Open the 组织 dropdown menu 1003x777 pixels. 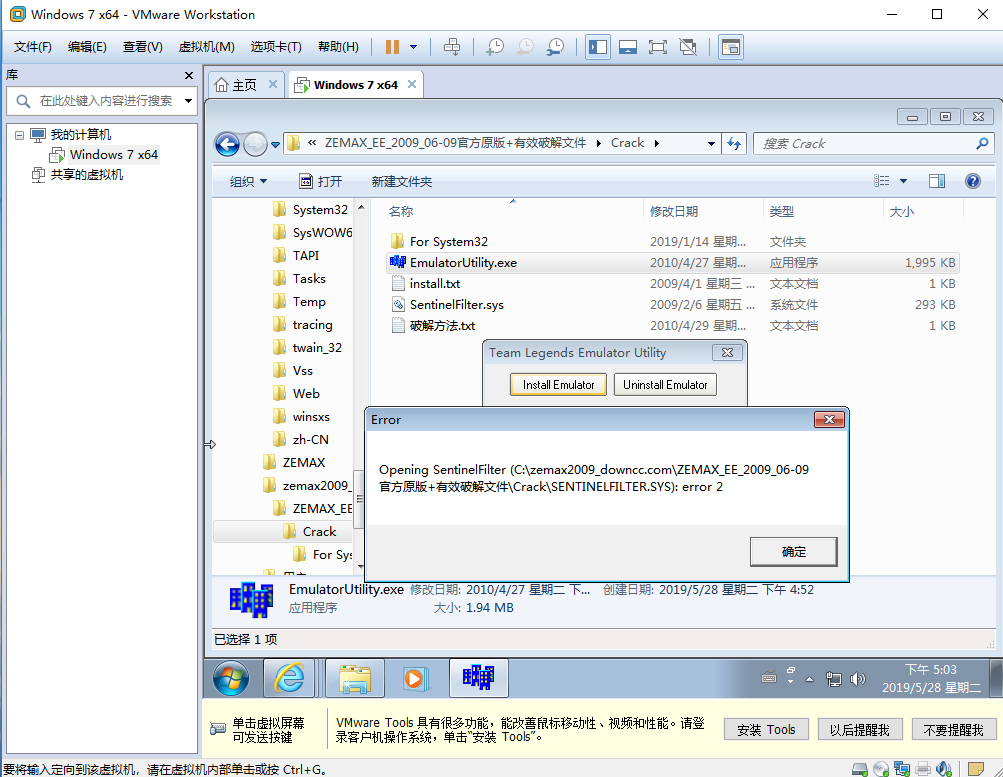pyautogui.click(x=248, y=182)
